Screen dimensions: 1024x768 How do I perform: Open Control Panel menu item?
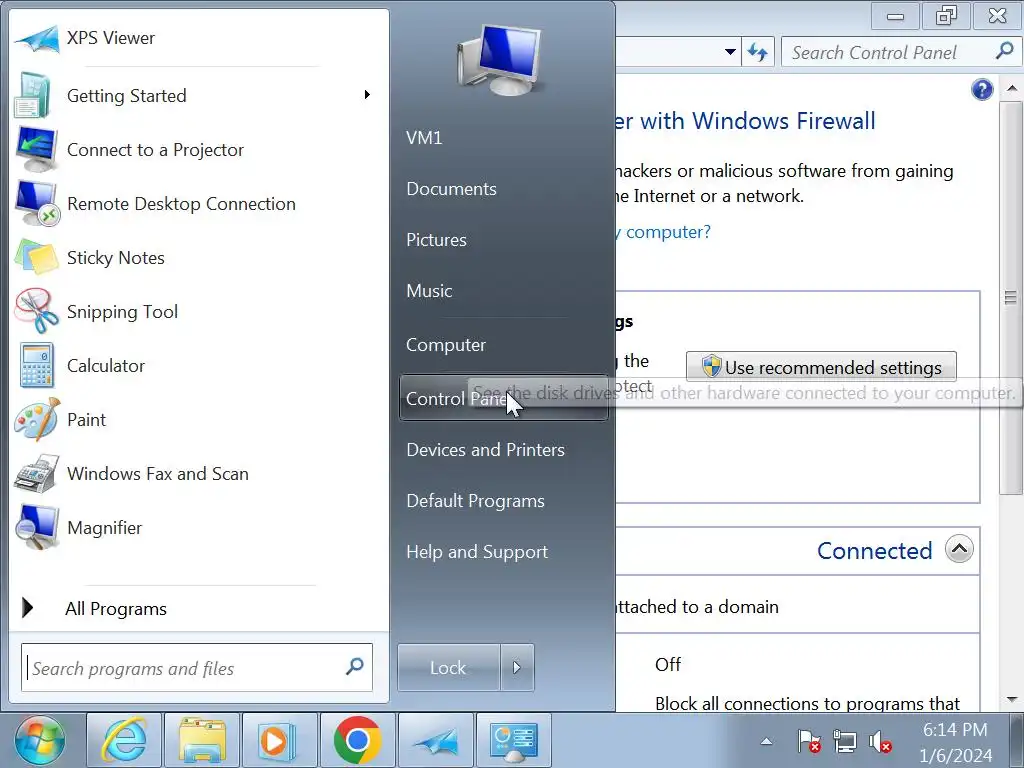click(504, 398)
